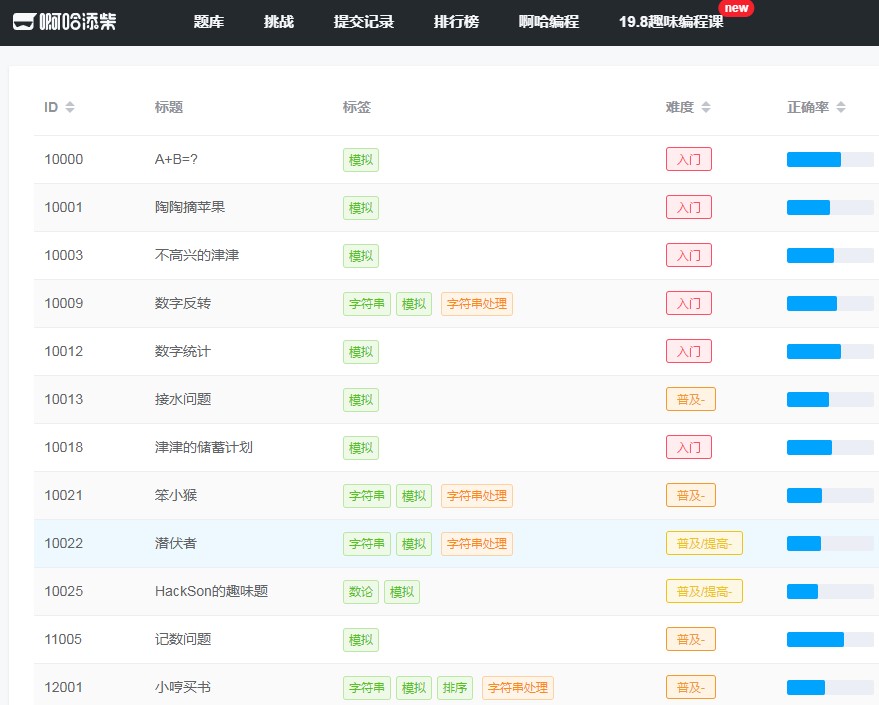Sort problems by 正确率 arrows

tap(840, 107)
